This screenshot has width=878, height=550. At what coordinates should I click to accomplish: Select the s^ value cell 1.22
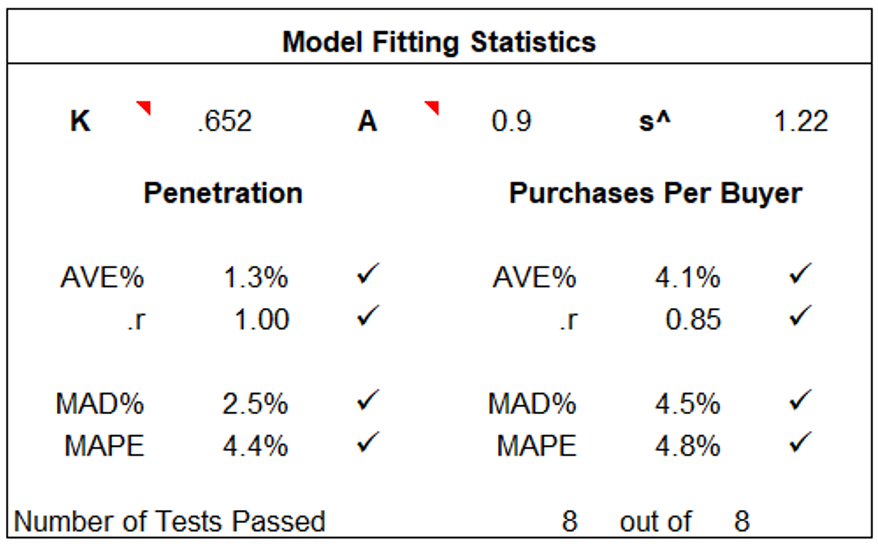coord(800,122)
